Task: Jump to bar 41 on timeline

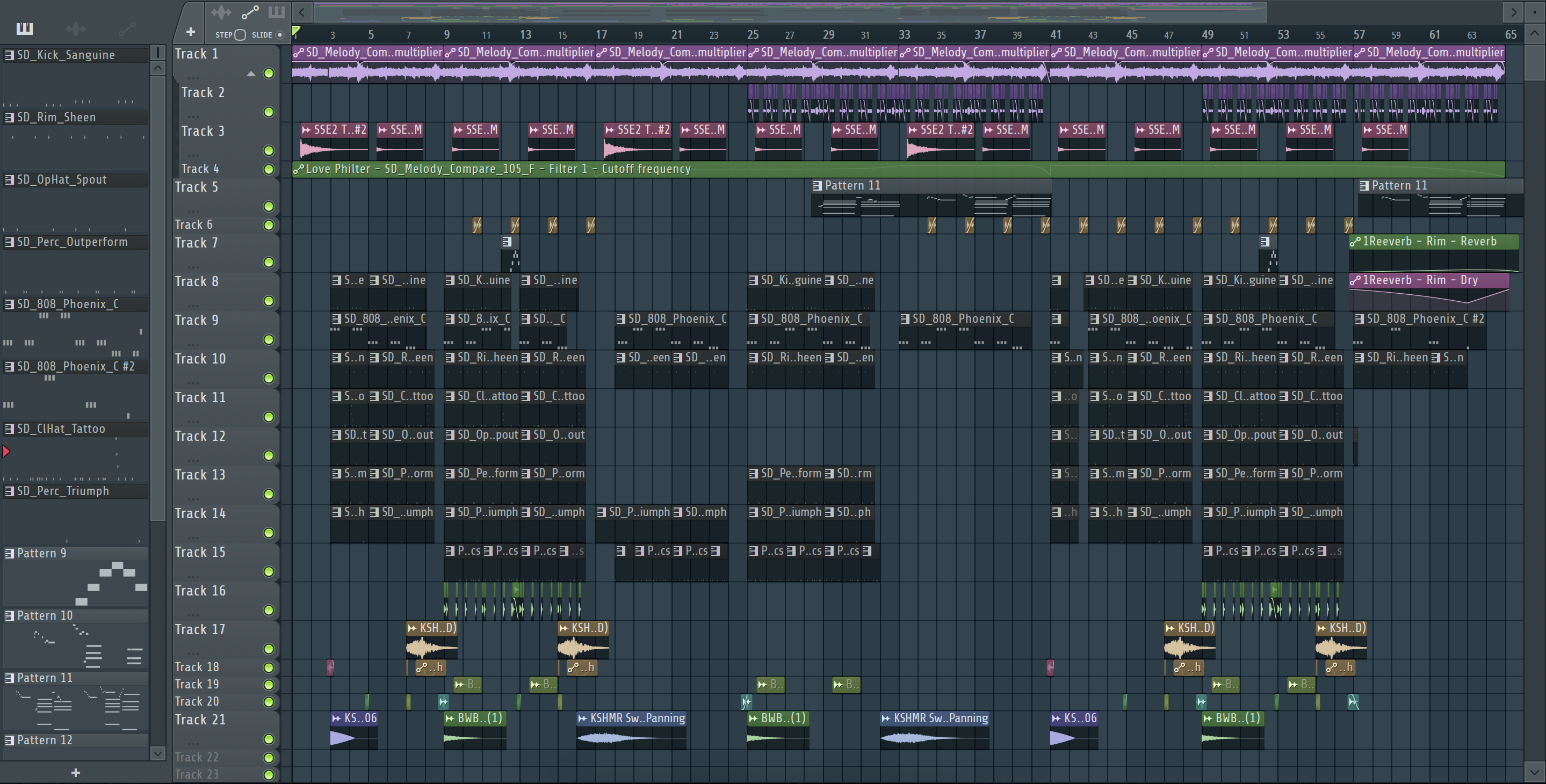Action: click(x=1056, y=35)
